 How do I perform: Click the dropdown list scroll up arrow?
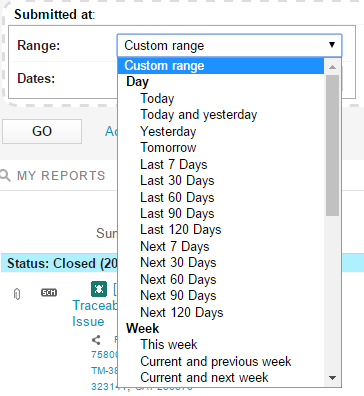[x=332, y=67]
